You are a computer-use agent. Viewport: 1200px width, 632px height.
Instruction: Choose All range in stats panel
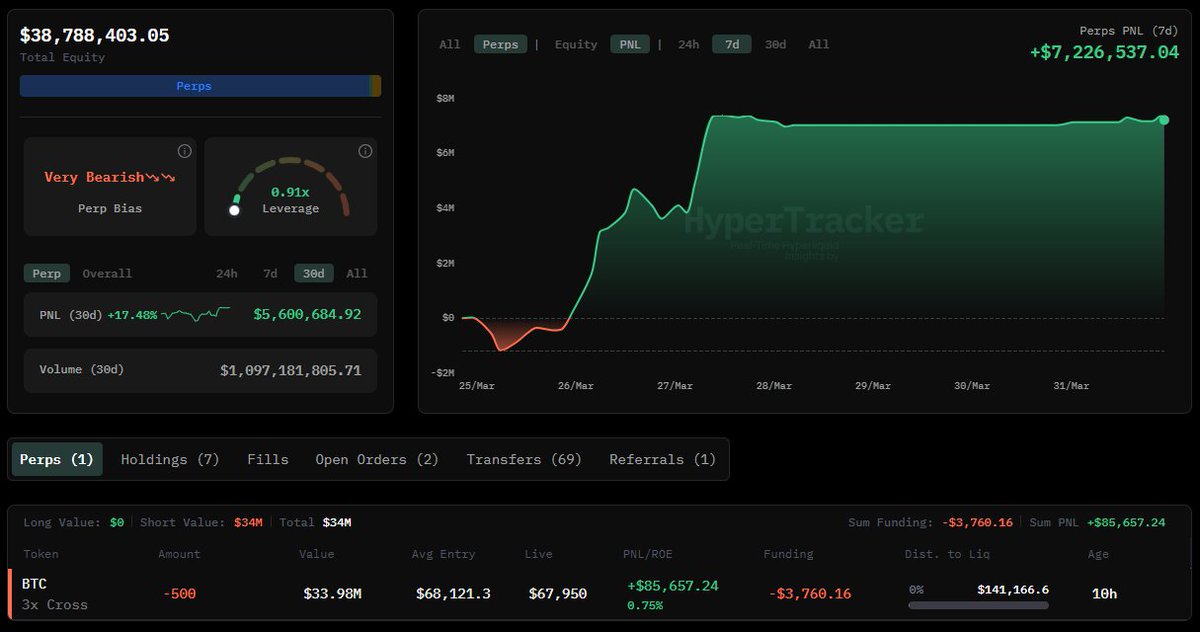pos(357,273)
